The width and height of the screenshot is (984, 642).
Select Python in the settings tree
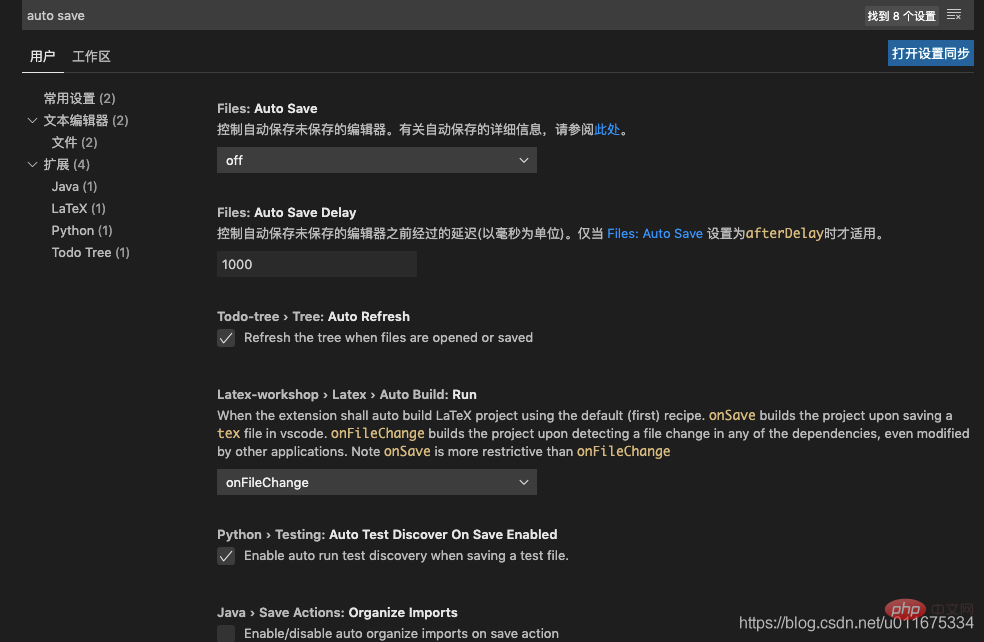point(81,230)
